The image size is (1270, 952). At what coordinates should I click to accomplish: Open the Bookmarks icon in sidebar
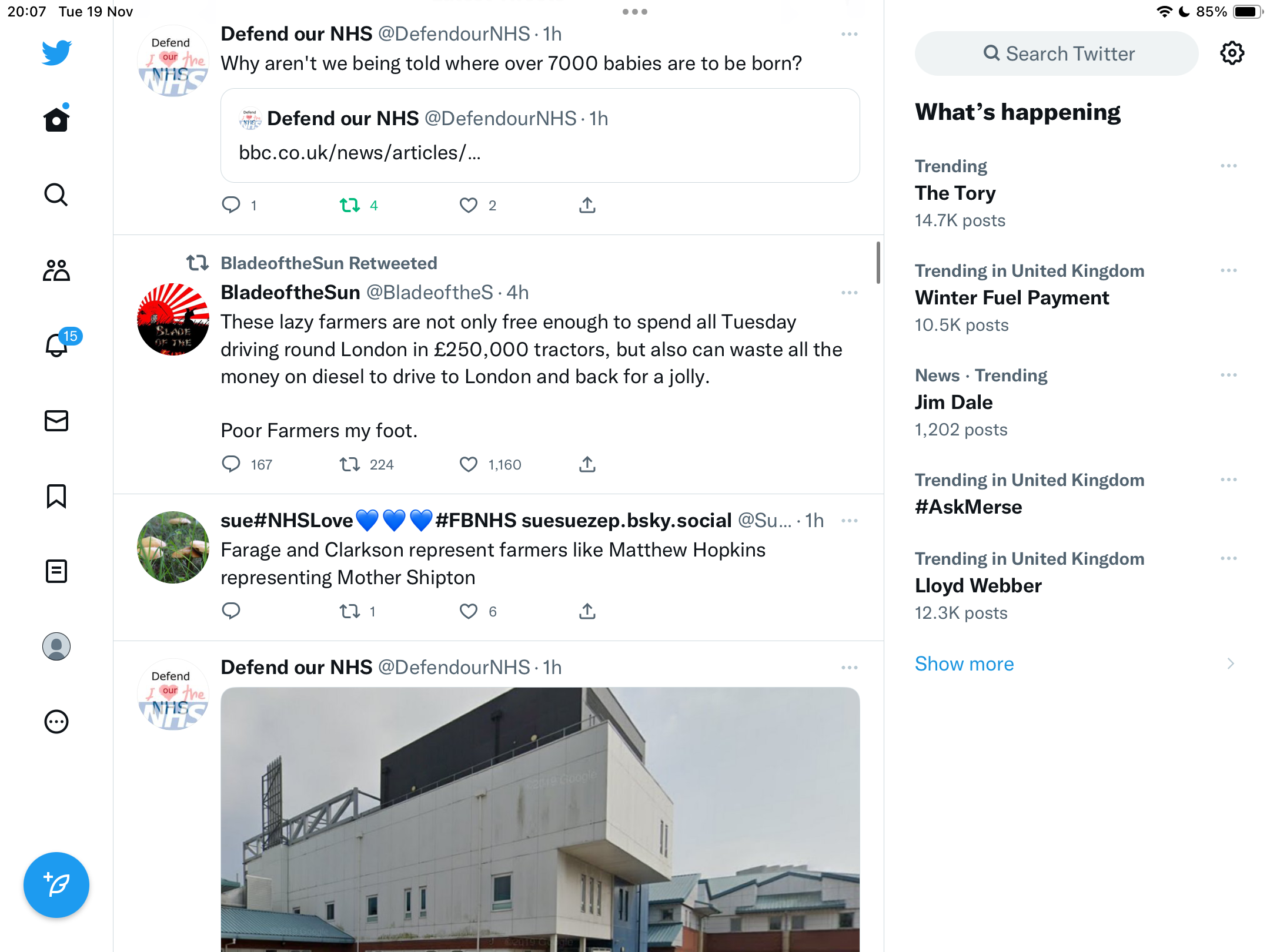pyautogui.click(x=56, y=496)
